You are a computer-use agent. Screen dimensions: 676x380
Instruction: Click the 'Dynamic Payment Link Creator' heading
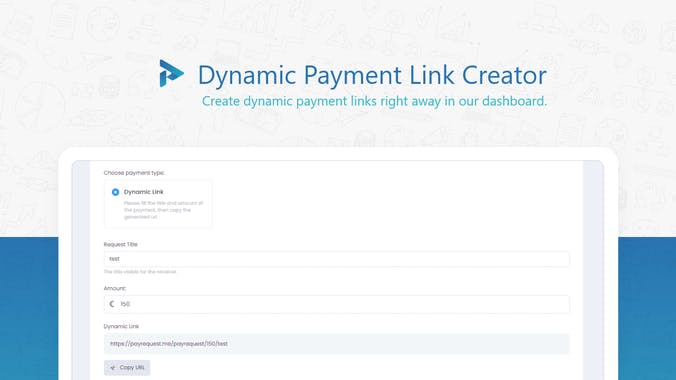coord(372,75)
